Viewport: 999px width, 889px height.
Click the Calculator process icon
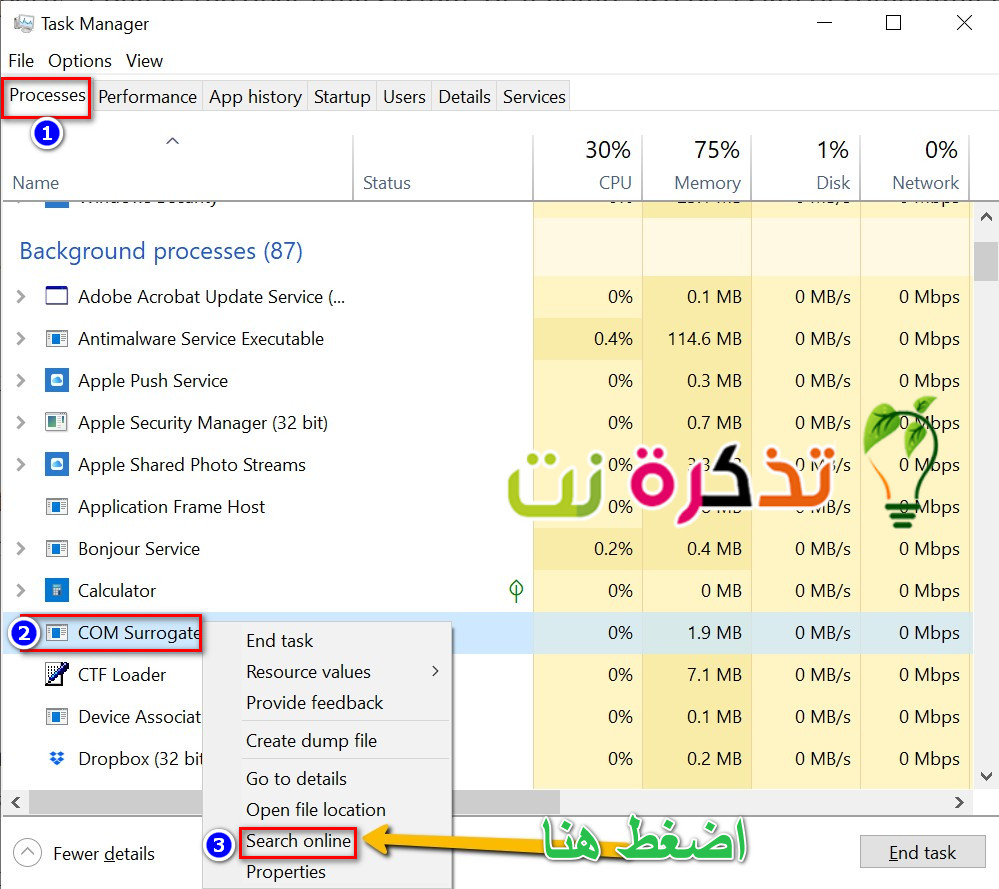[x=57, y=591]
